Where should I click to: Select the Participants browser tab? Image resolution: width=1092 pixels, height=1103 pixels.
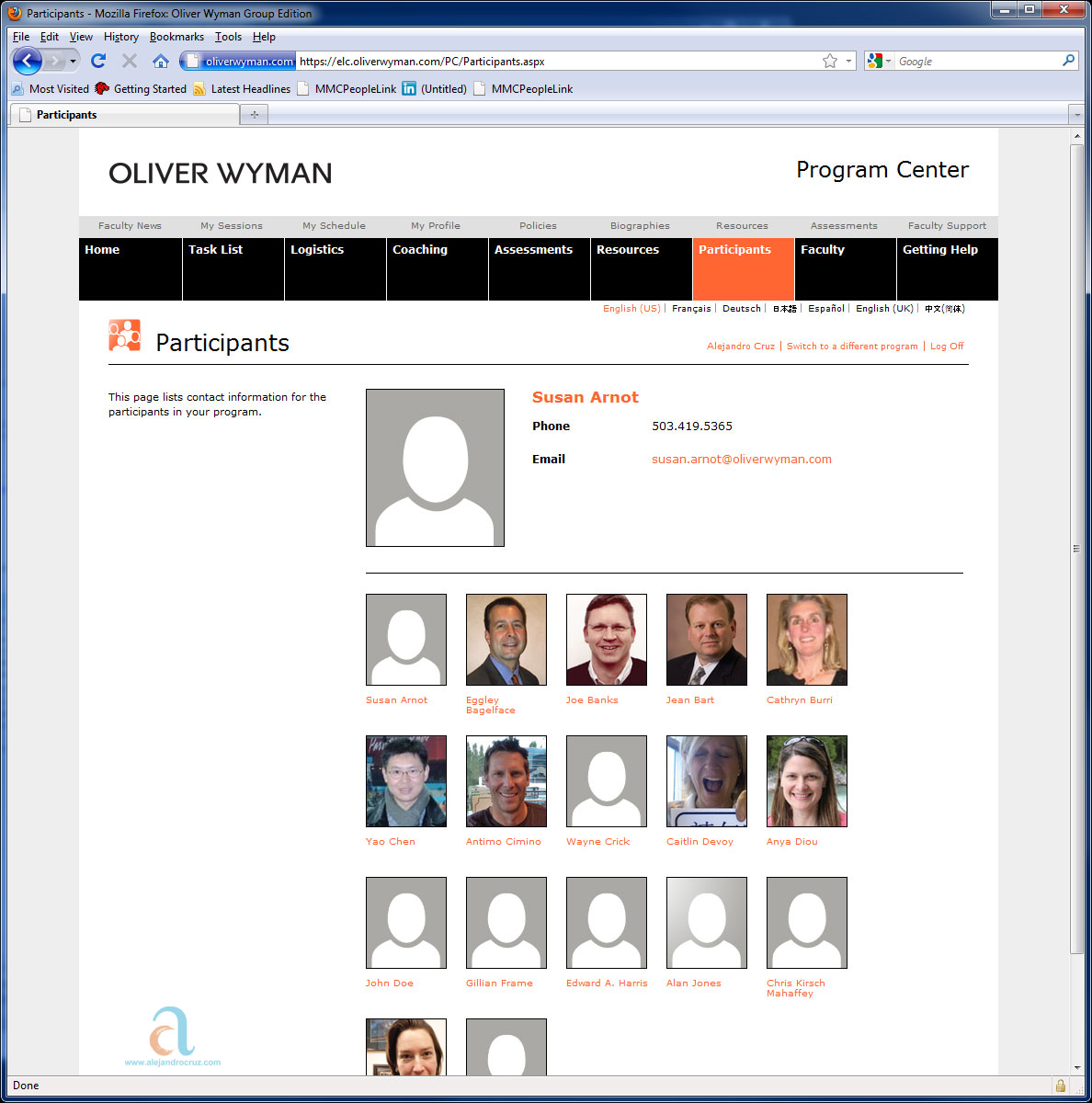click(x=124, y=115)
